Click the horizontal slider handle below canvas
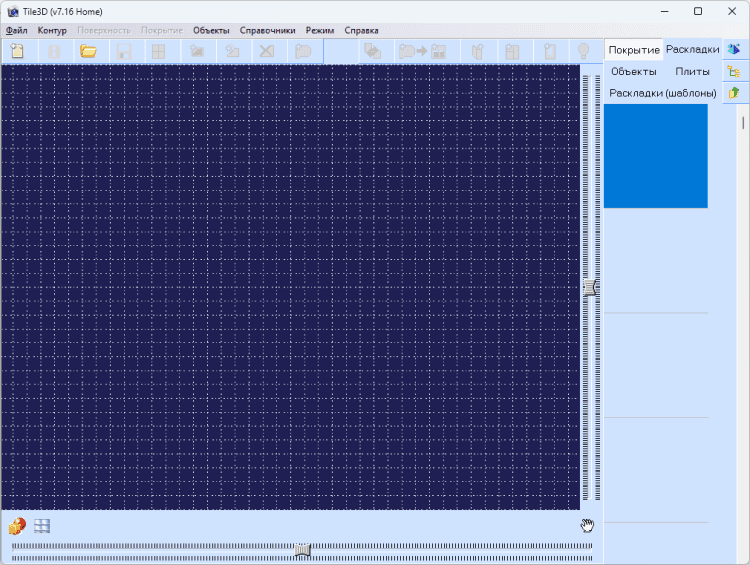 pyautogui.click(x=302, y=550)
